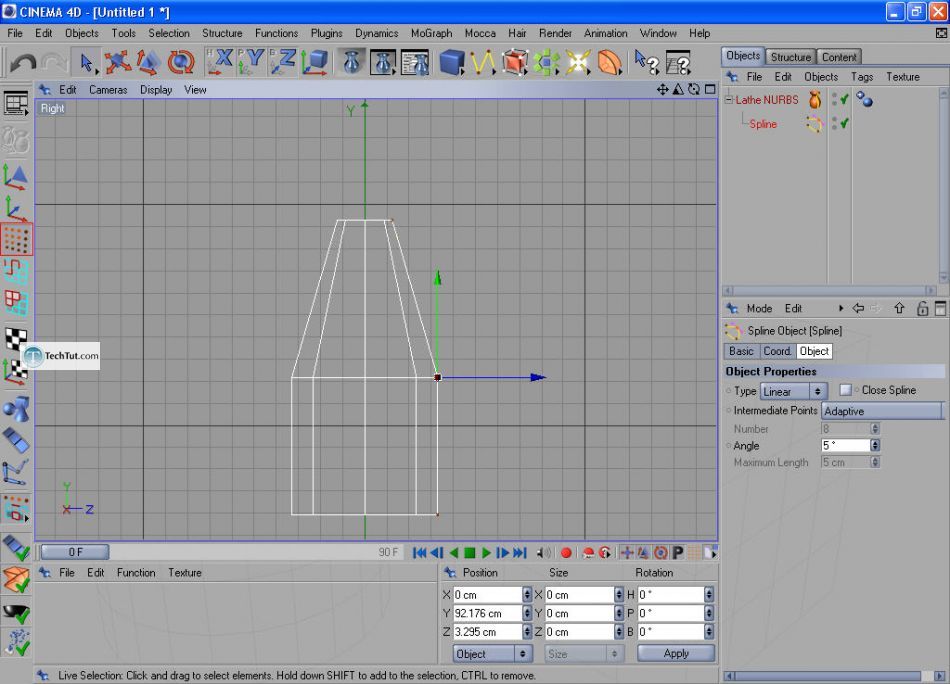The image size is (950, 684).
Task: Toggle Lathe NURBS visibility dots
Action: point(834,99)
